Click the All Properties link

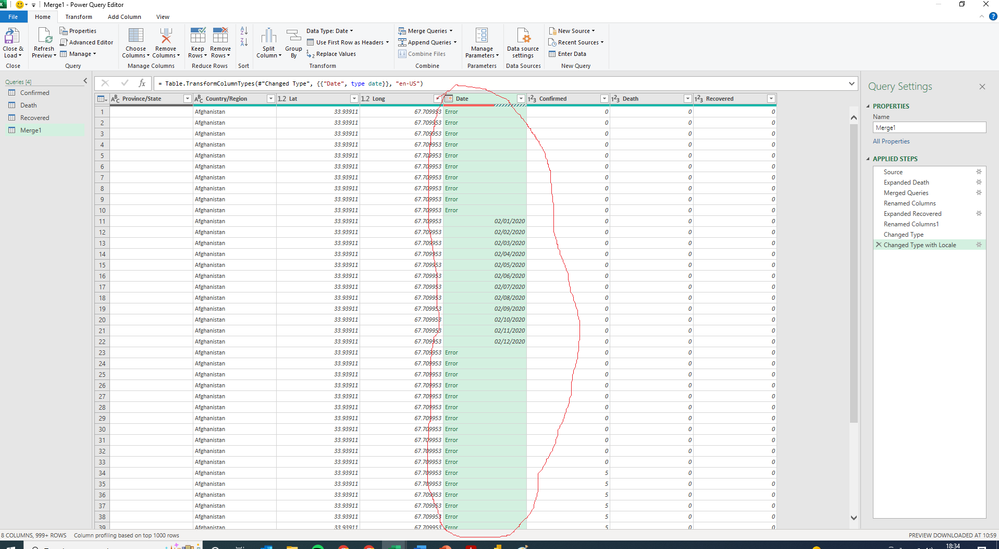coord(891,141)
